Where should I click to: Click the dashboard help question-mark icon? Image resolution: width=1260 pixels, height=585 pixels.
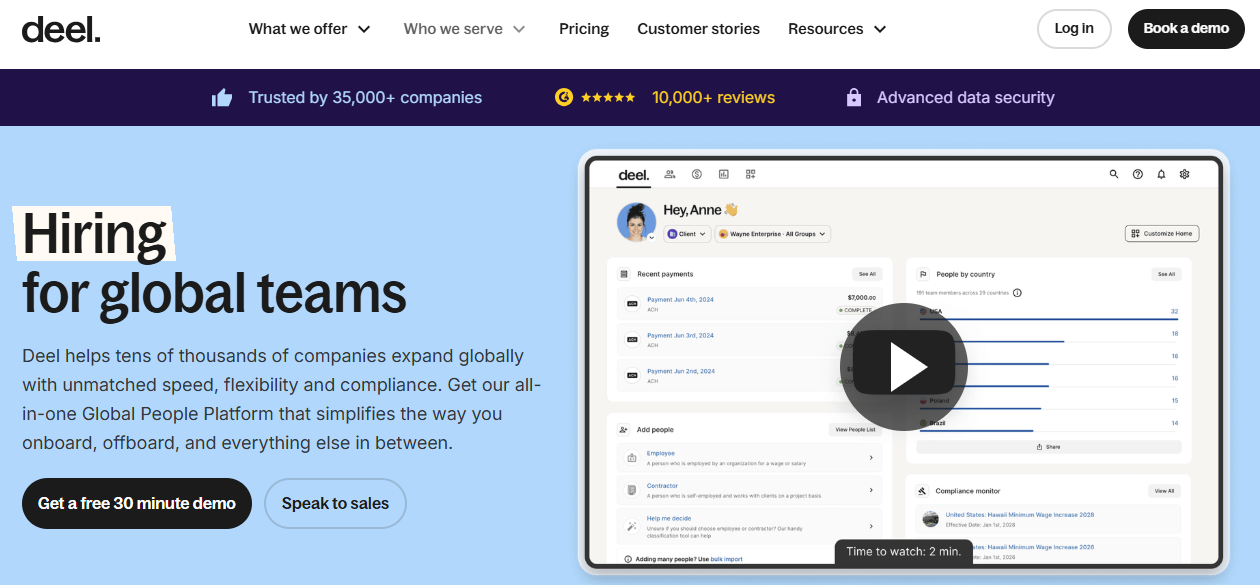(x=1138, y=174)
